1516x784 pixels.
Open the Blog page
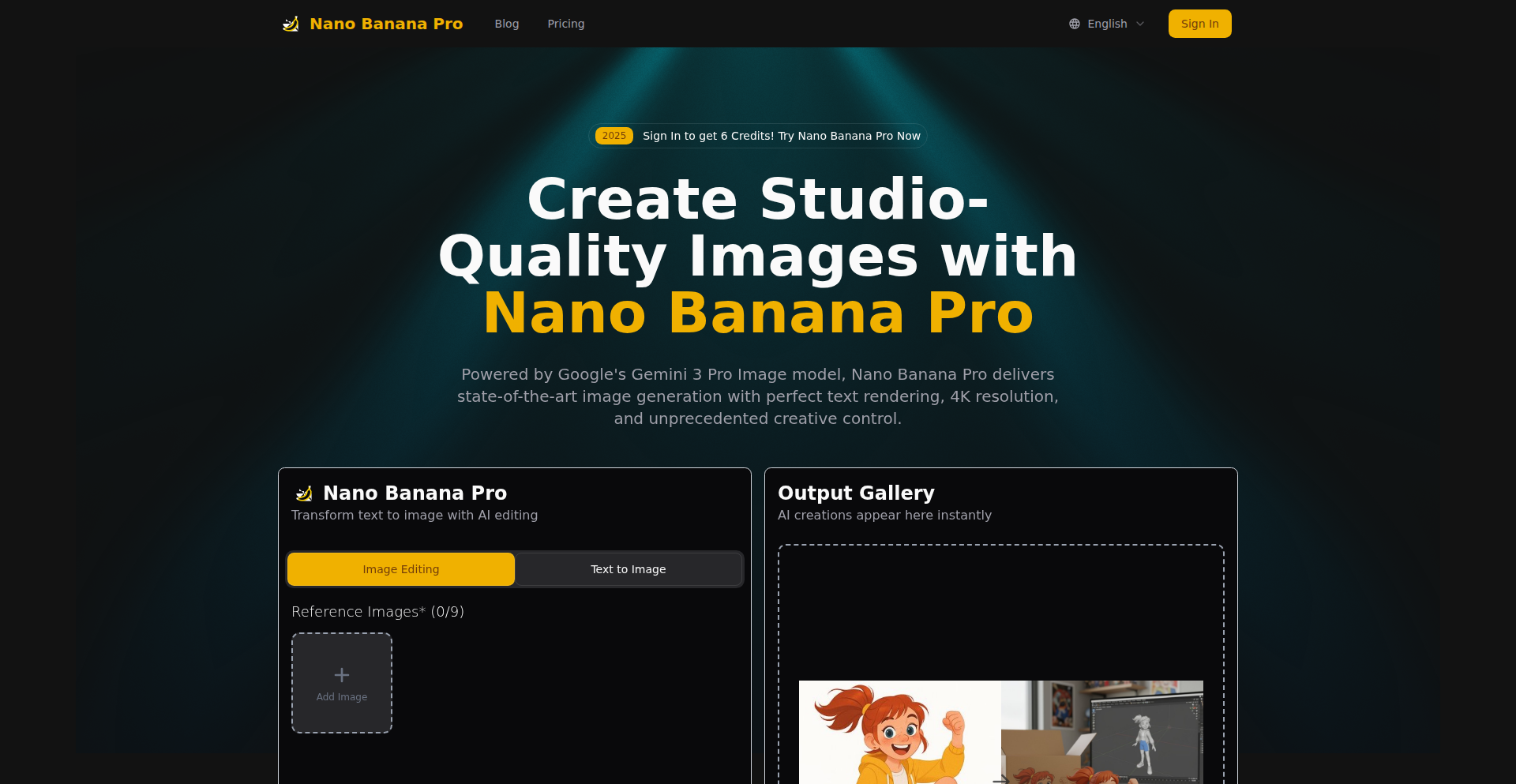(x=507, y=24)
